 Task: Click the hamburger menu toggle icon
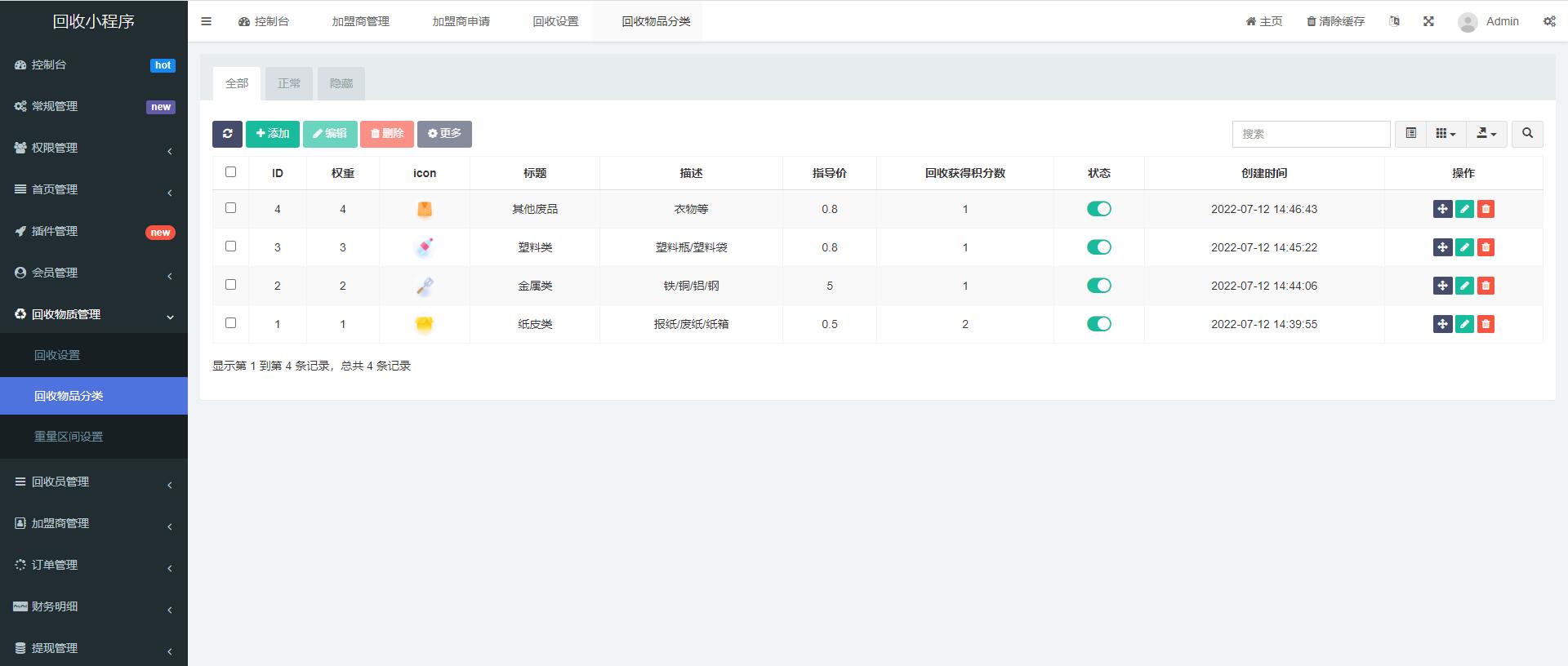coord(207,21)
